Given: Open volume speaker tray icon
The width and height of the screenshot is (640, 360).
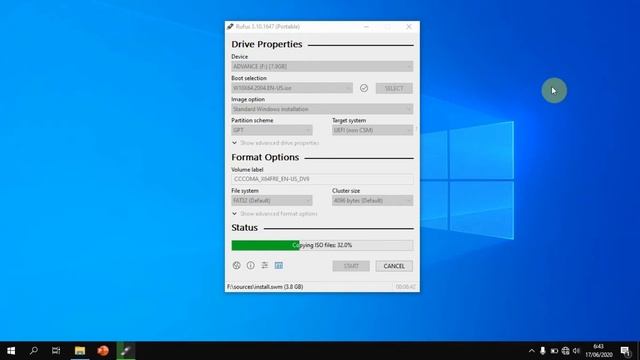Looking at the screenshot, I should pos(576,351).
